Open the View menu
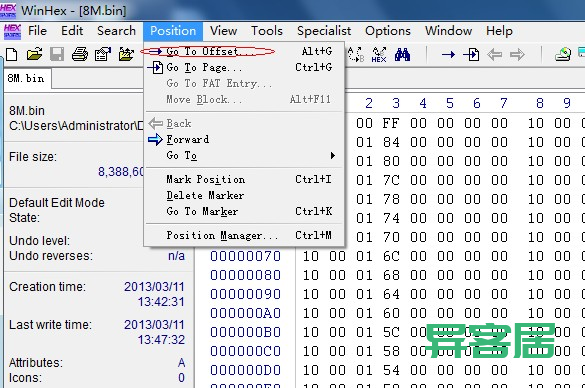This screenshot has width=585, height=388. (x=223, y=31)
